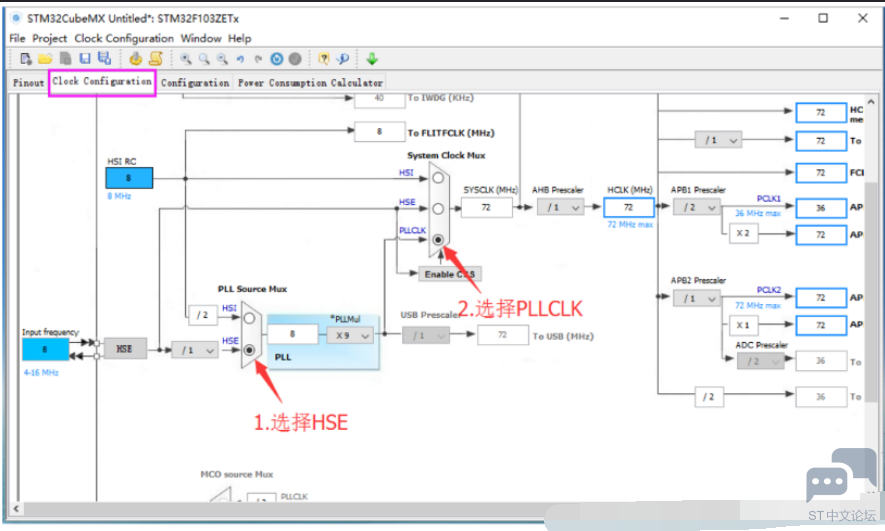Click the PCLK1 36 output box

(x=821, y=208)
